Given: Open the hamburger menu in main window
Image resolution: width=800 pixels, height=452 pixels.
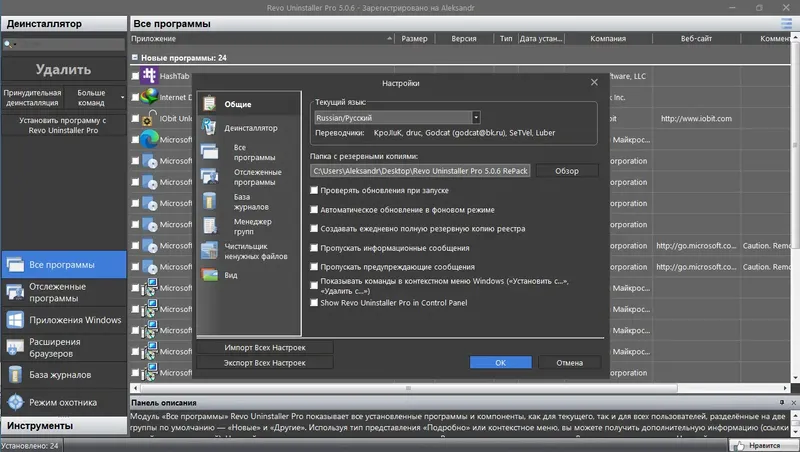Looking at the screenshot, I should 786,23.
